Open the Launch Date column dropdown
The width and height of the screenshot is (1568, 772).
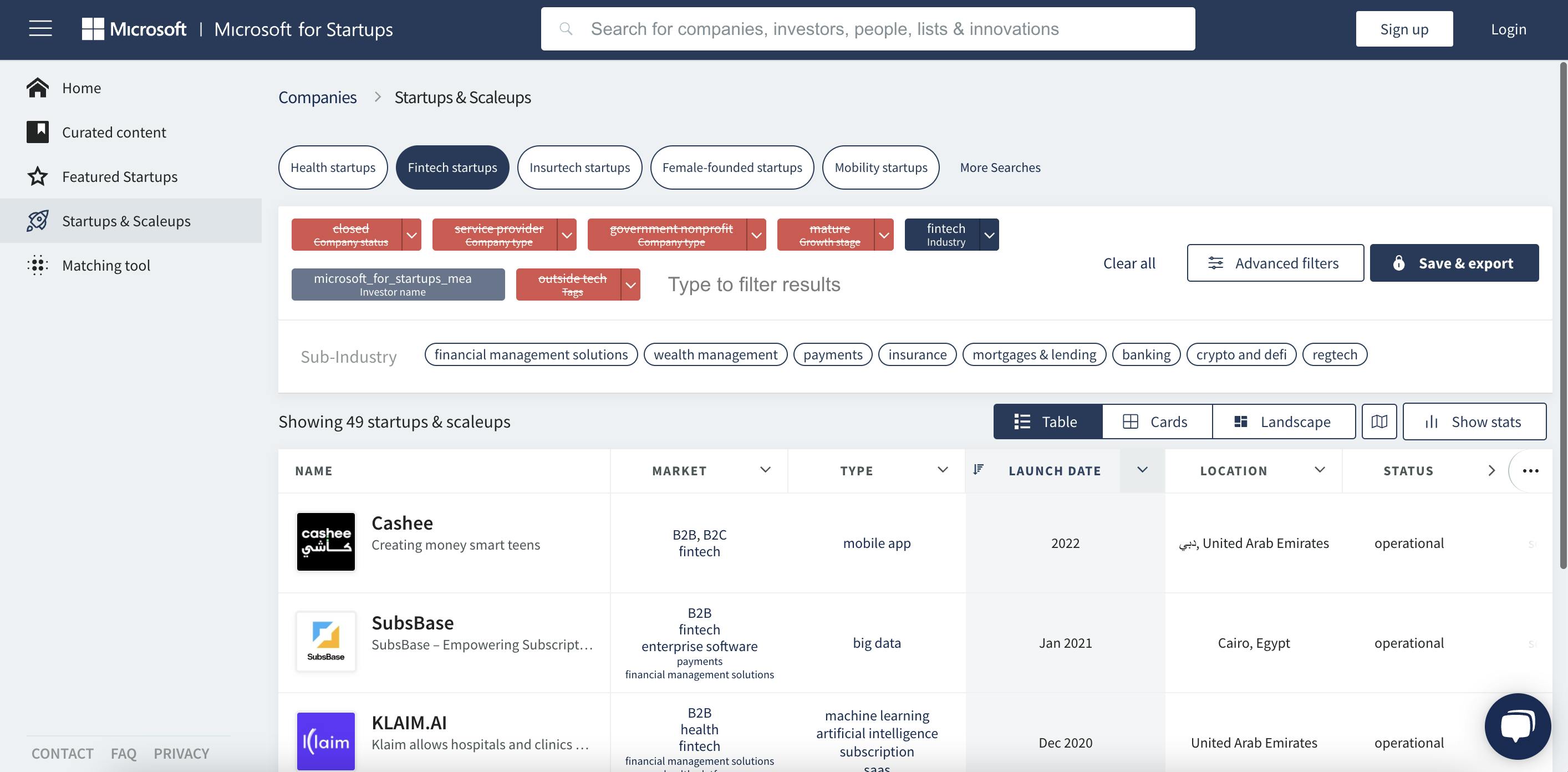coord(1142,470)
